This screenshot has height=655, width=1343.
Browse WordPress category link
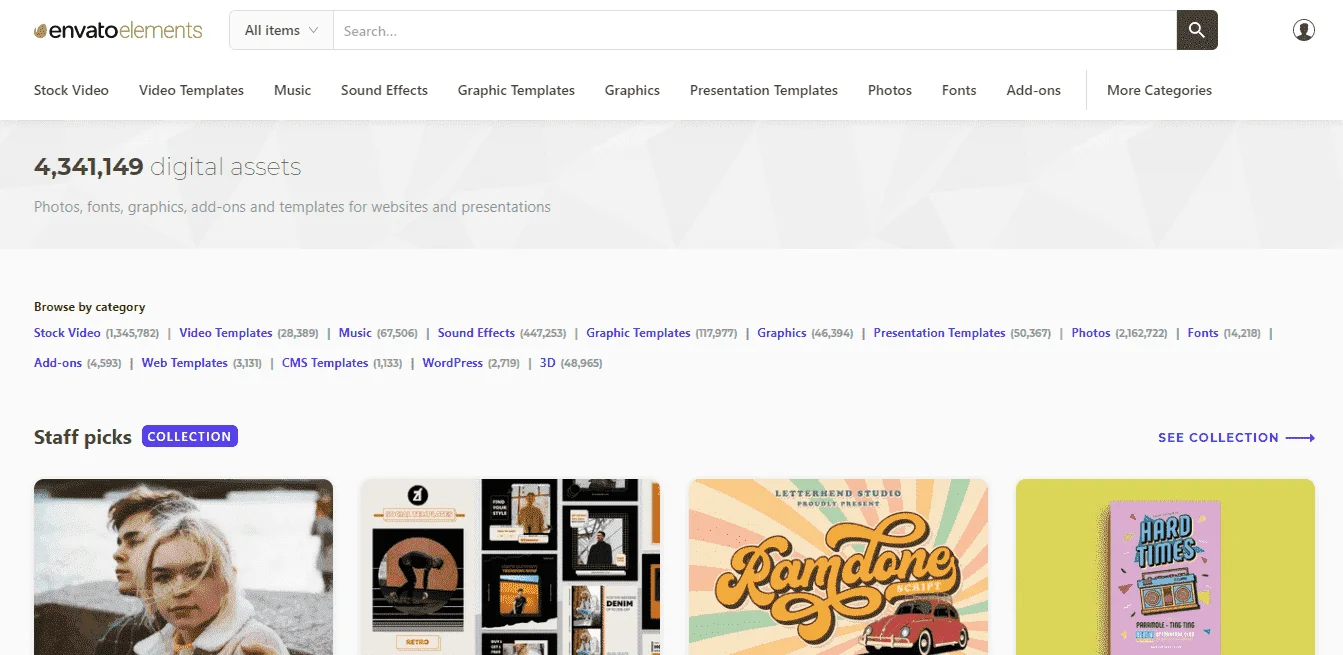click(x=452, y=363)
